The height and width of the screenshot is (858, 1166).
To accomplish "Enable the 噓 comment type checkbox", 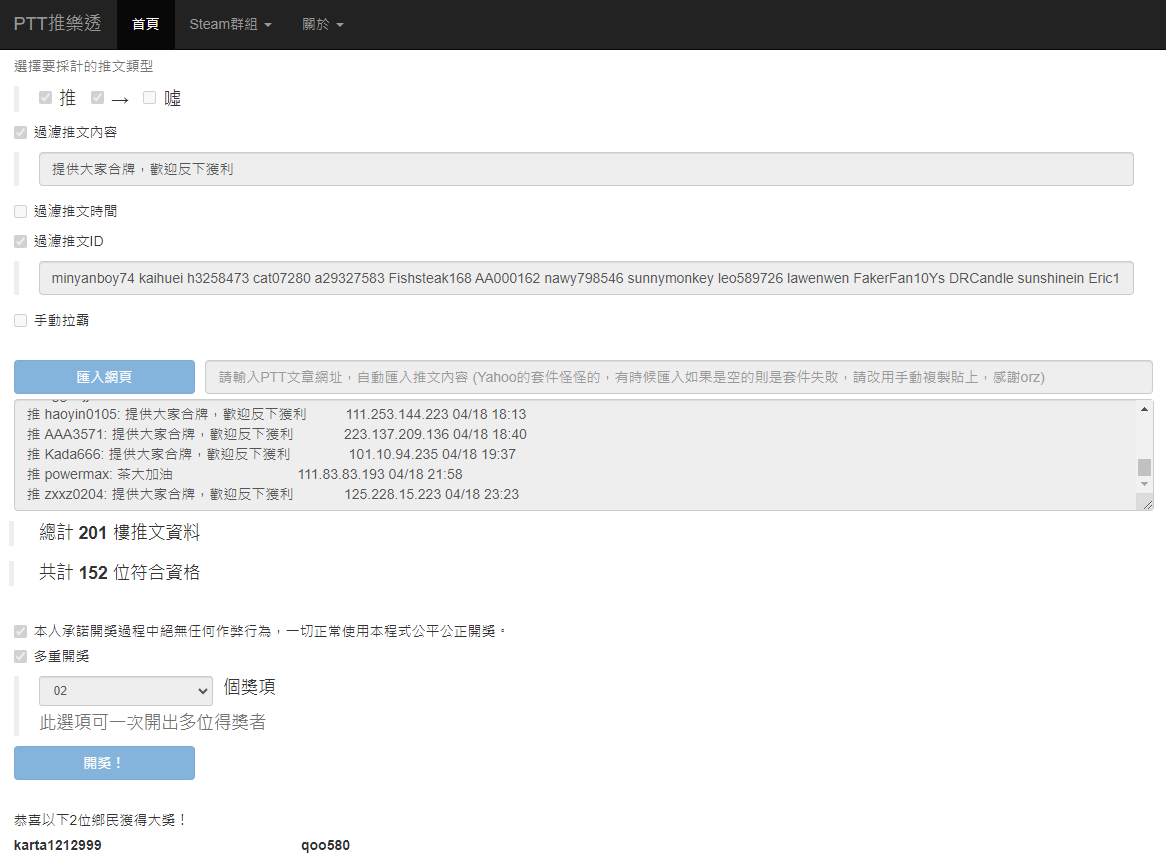I will 149,97.
